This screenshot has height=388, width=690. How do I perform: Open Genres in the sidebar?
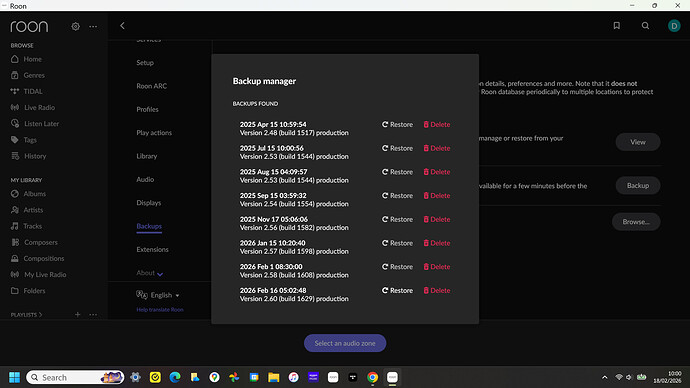(28, 75)
